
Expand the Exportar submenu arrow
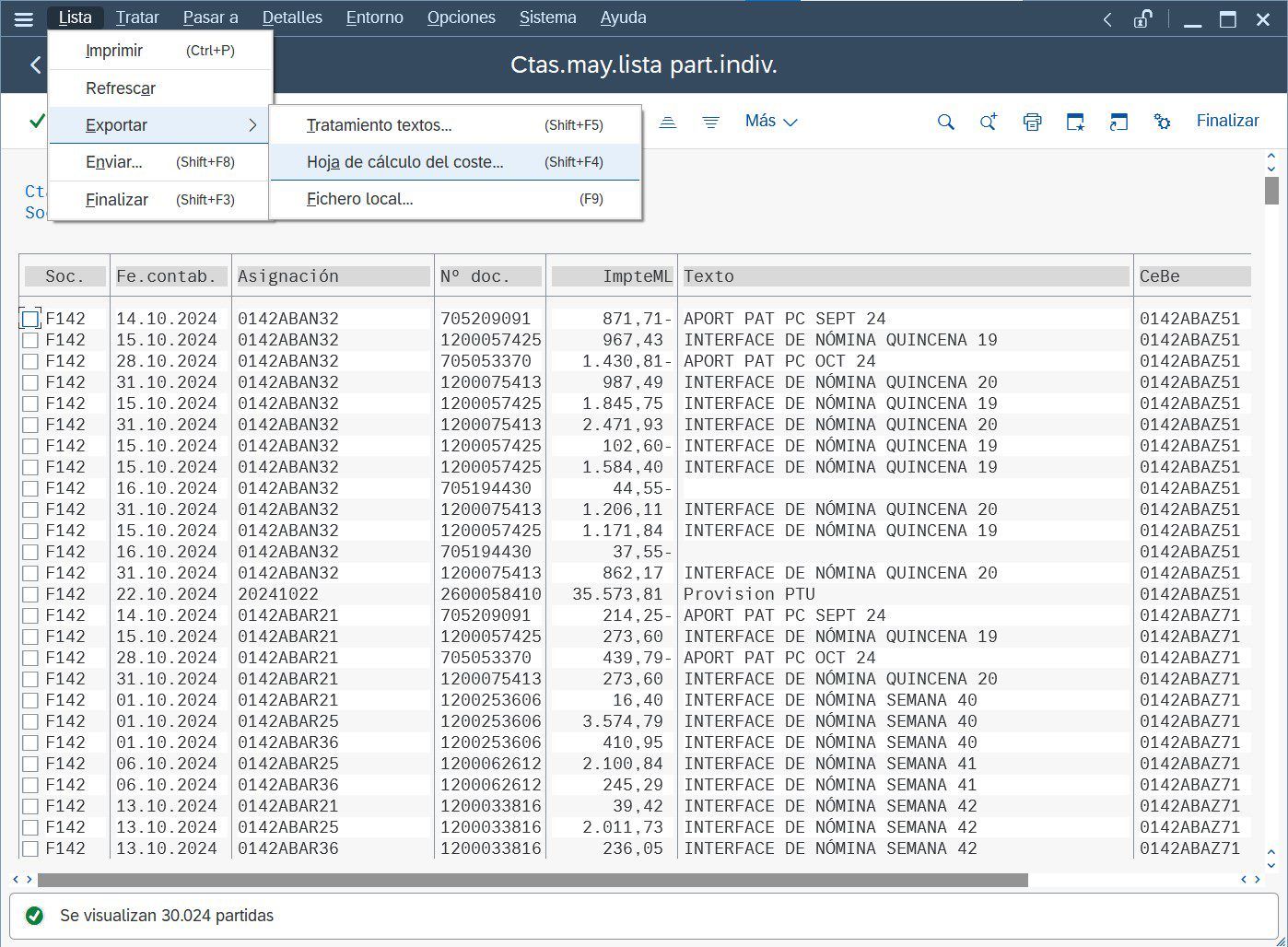pyautogui.click(x=252, y=125)
